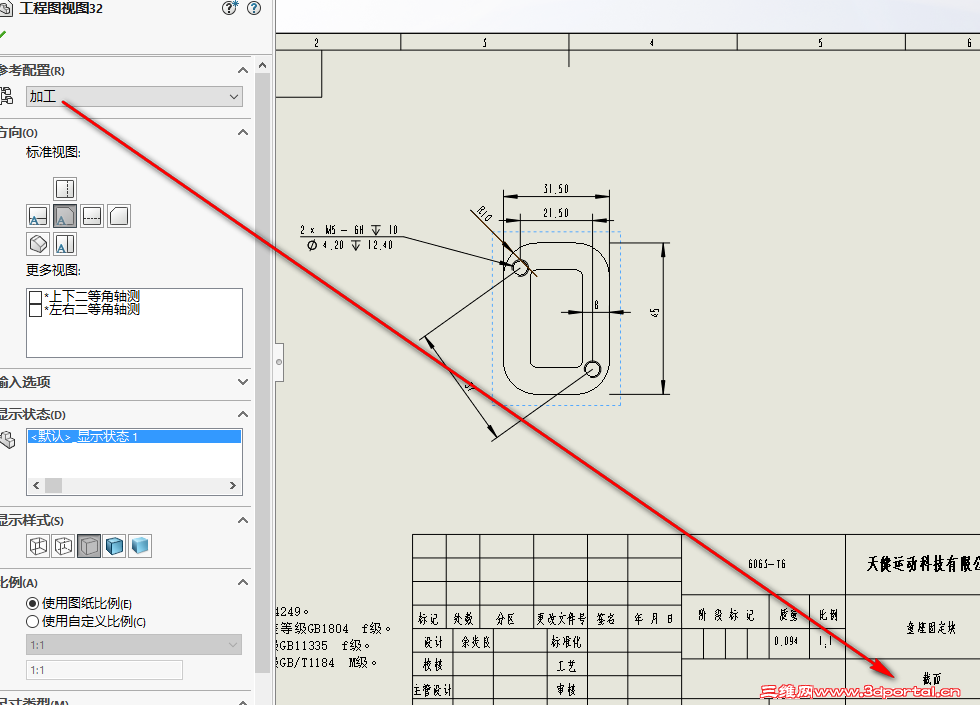Select the R10 radius dimension
This screenshot has width=980, height=705.
(484, 214)
